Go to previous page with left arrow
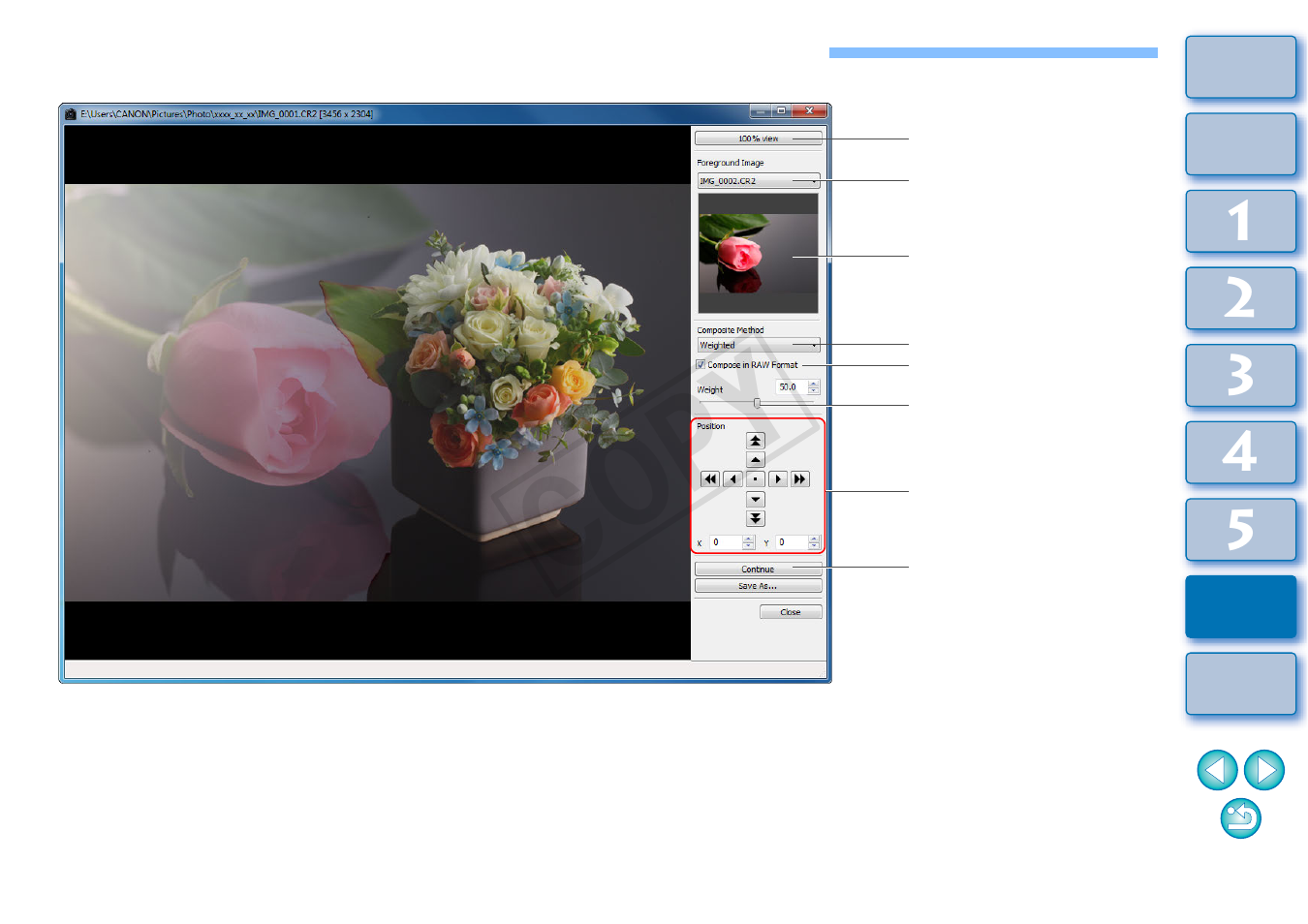The image size is (1308, 924). click(x=1217, y=770)
